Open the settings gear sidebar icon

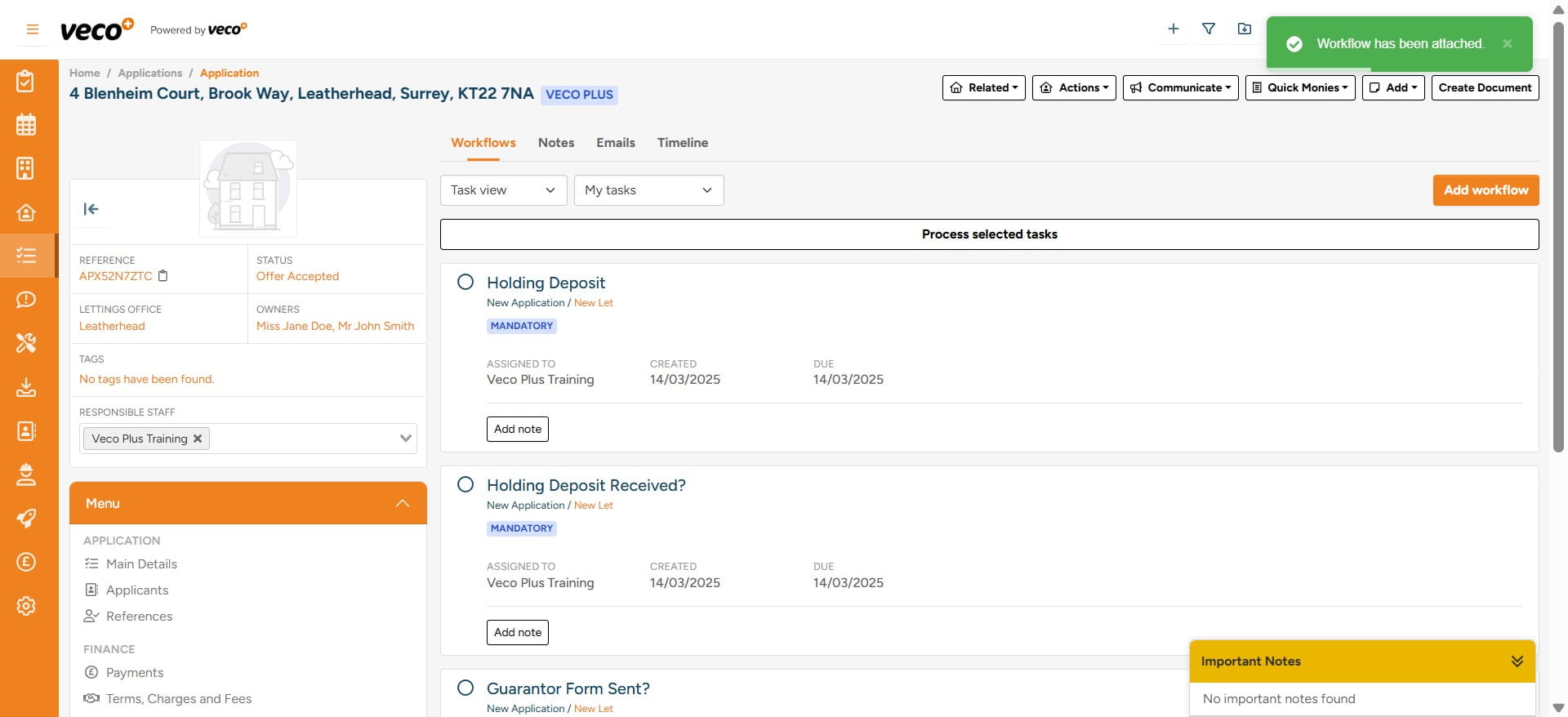[x=26, y=606]
